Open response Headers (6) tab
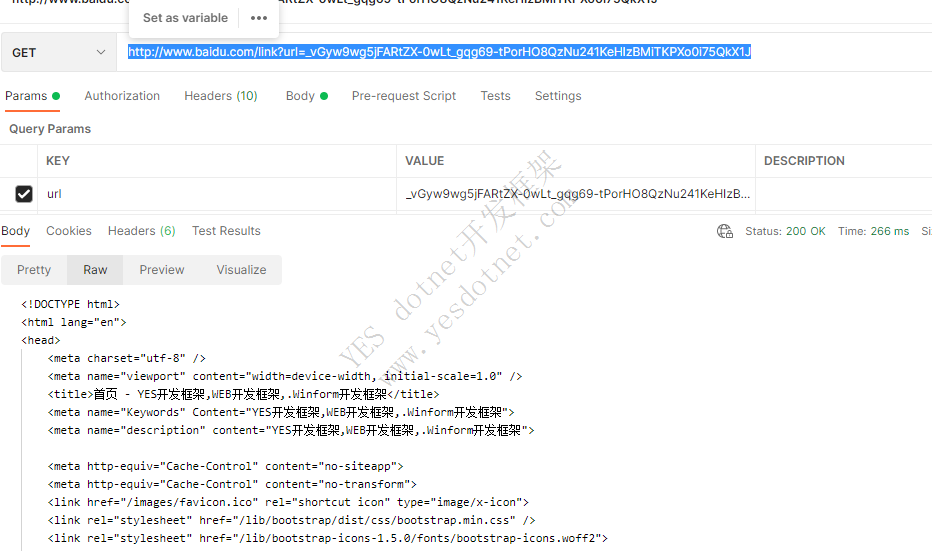This screenshot has width=932, height=551. 141,231
